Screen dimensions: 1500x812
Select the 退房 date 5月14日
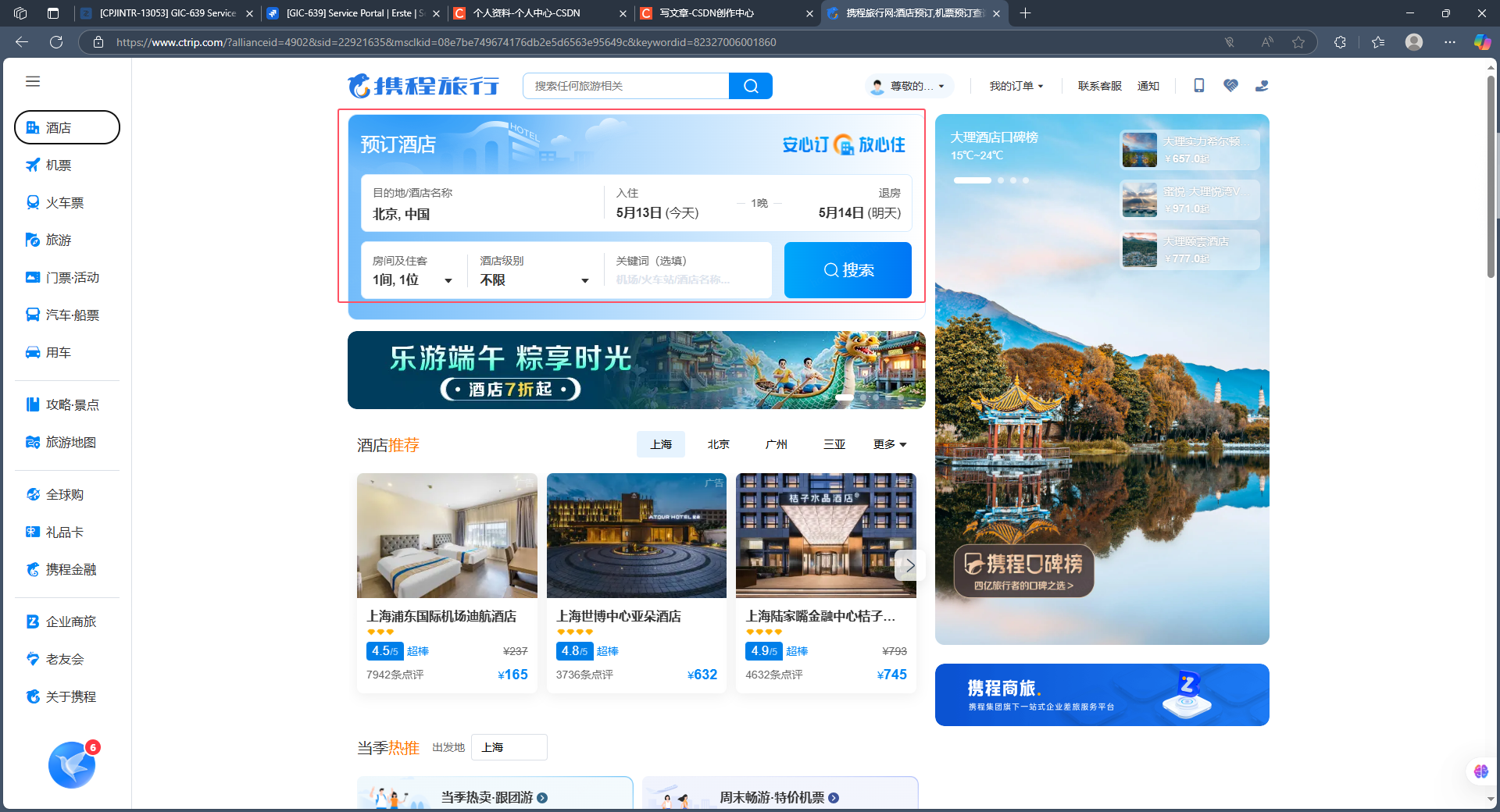click(859, 212)
